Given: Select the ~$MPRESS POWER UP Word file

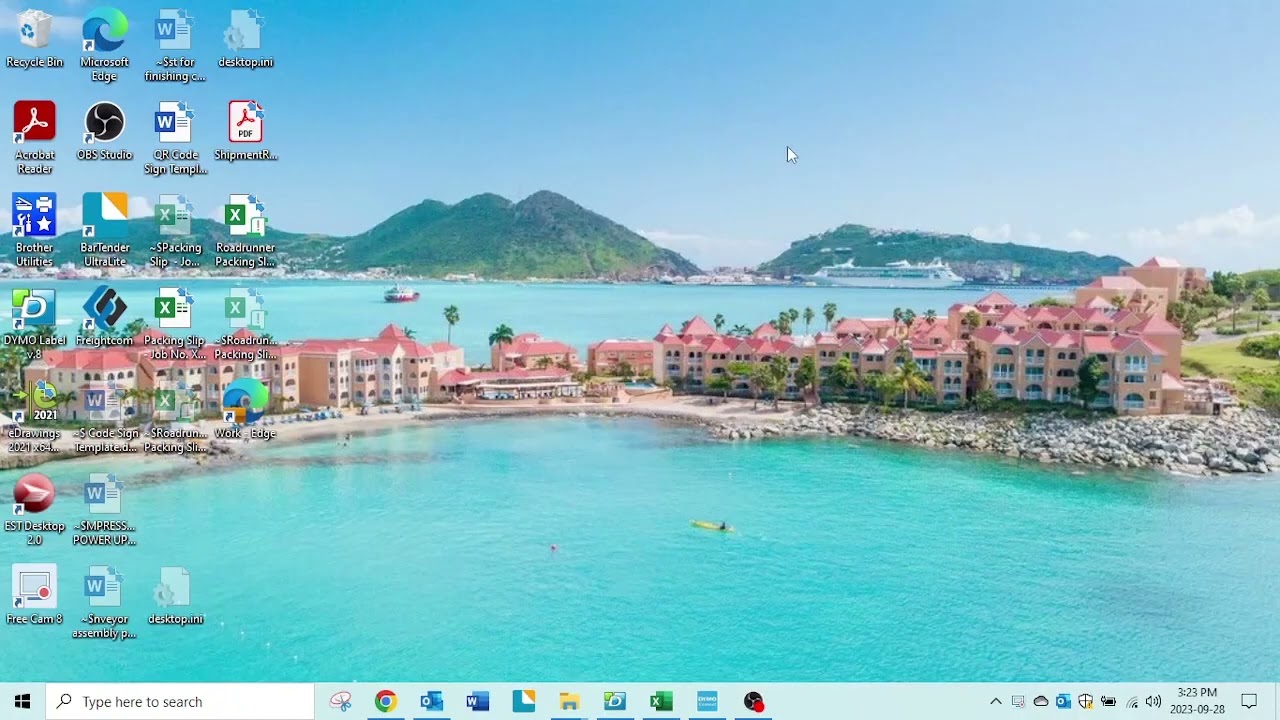Looking at the screenshot, I should coord(104,510).
